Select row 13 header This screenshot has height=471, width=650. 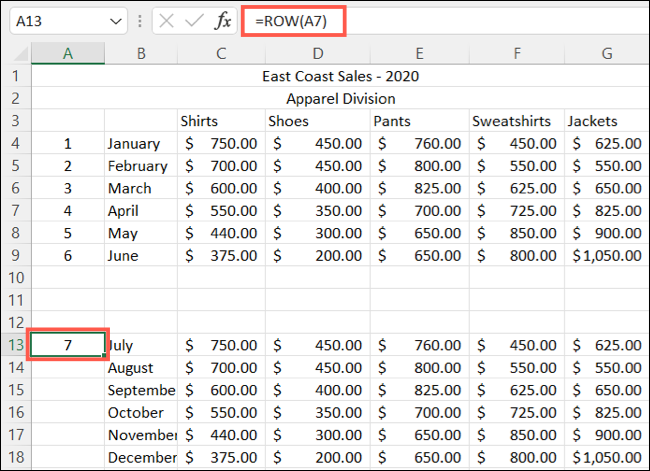[x=15, y=344]
